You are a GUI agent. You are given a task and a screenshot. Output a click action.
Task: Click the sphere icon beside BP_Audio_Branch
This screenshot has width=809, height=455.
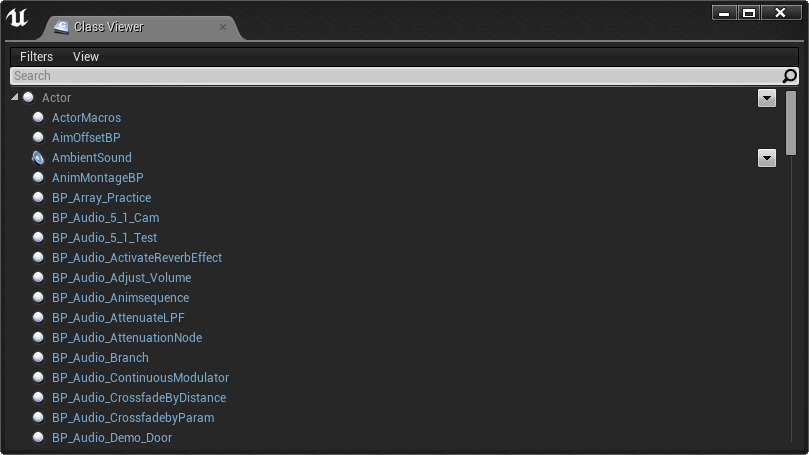point(38,358)
